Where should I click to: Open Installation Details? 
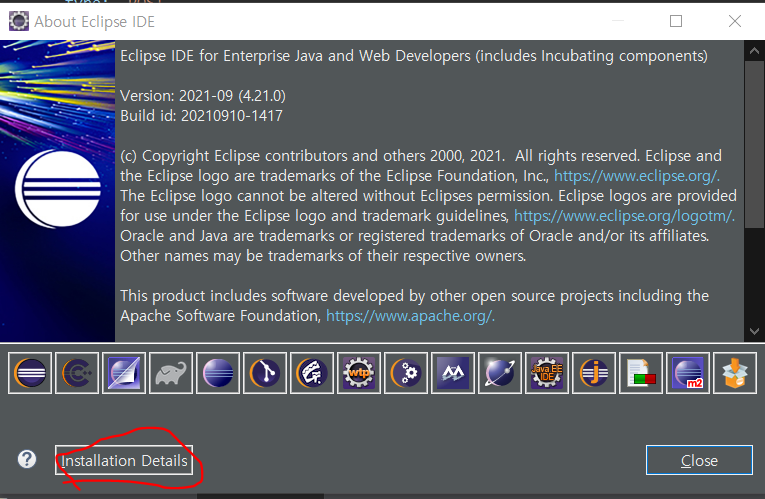coord(124,460)
